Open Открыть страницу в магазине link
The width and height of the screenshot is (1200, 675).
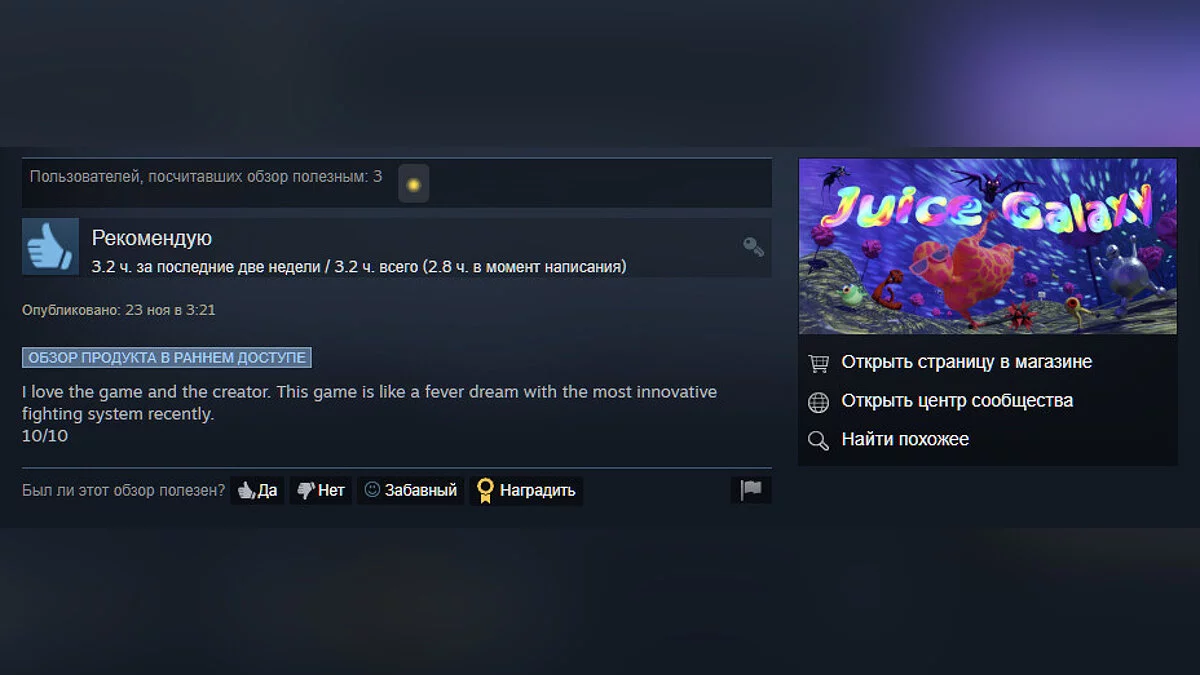coord(967,362)
